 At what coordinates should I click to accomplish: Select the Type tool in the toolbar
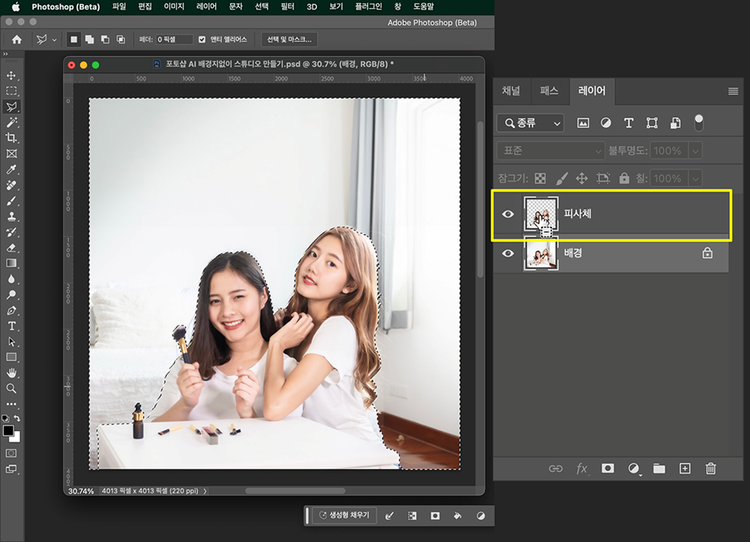(x=12, y=326)
